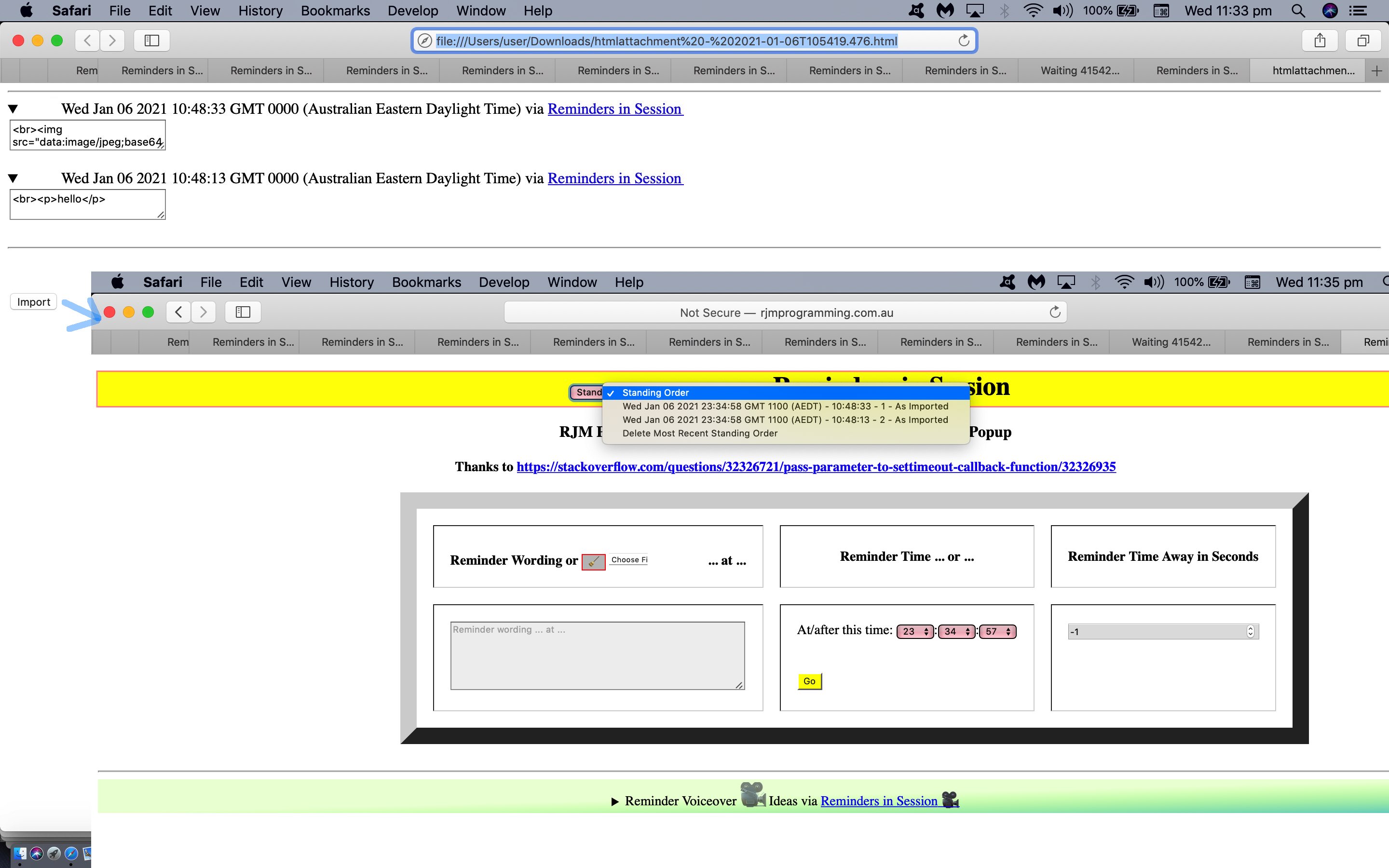
Task: Reload the htmlattachment file page
Action: click(x=964, y=40)
